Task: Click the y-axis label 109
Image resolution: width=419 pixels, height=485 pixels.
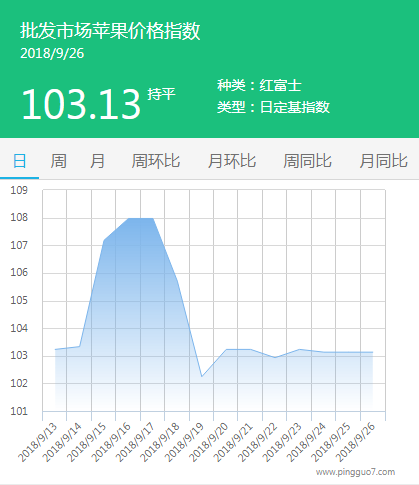Action: (x=19, y=190)
